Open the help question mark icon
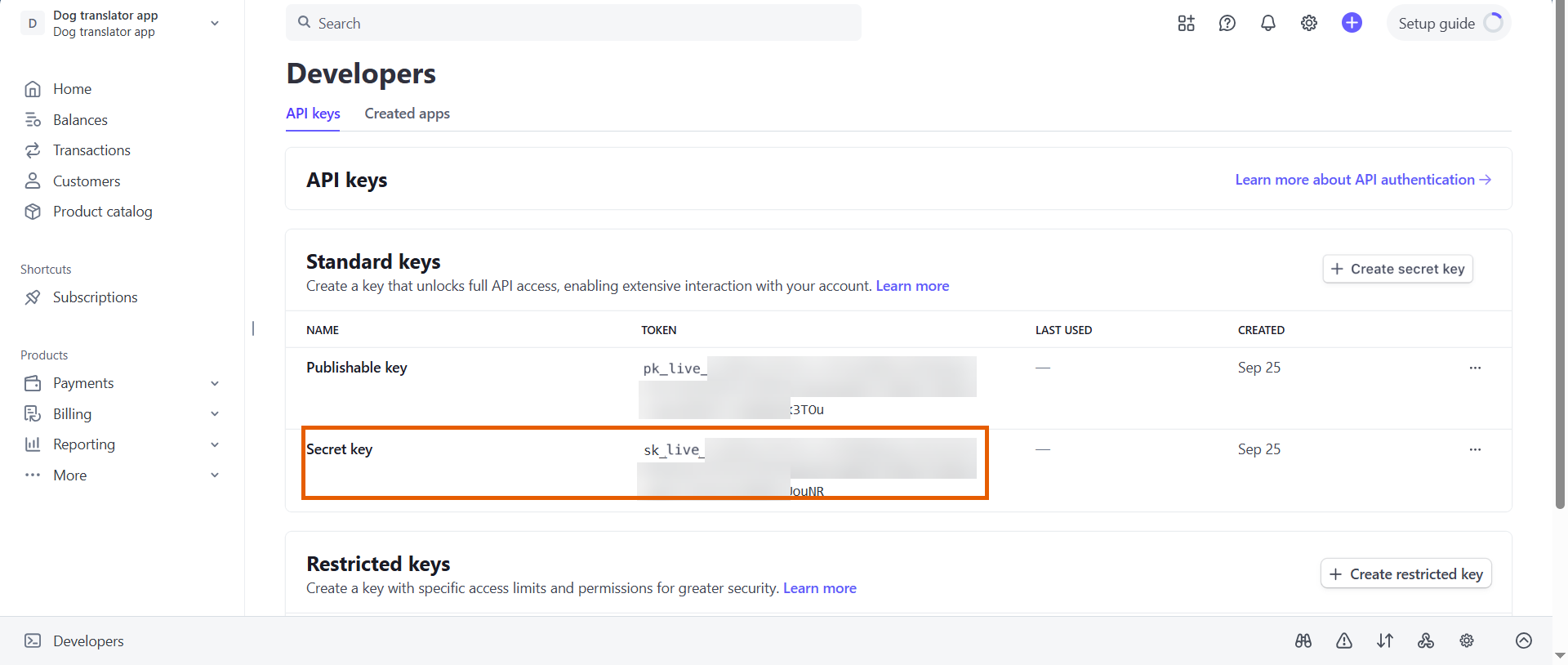Screen dimensions: 1568x665 click(1227, 23)
